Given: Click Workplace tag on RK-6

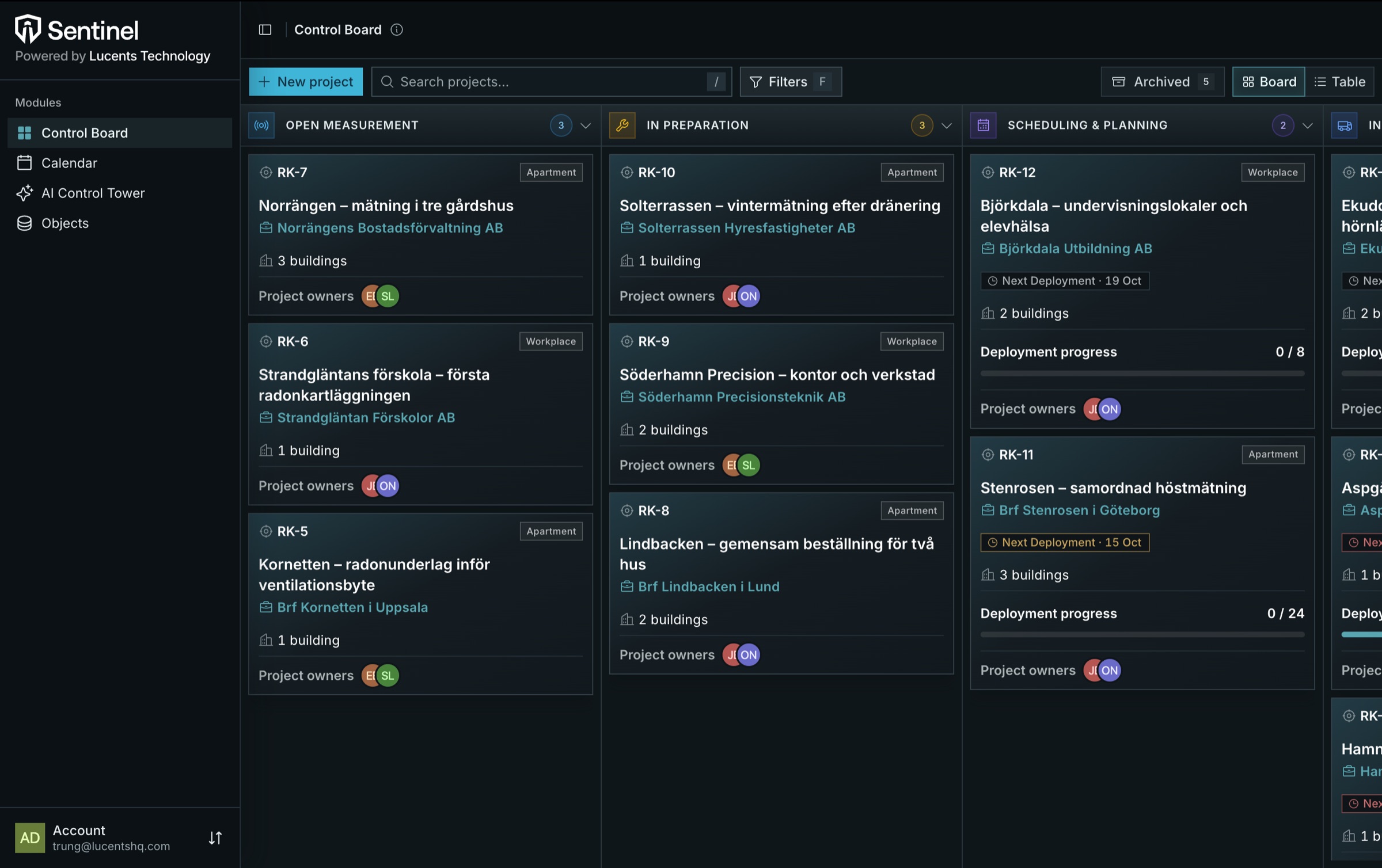Looking at the screenshot, I should coord(550,341).
